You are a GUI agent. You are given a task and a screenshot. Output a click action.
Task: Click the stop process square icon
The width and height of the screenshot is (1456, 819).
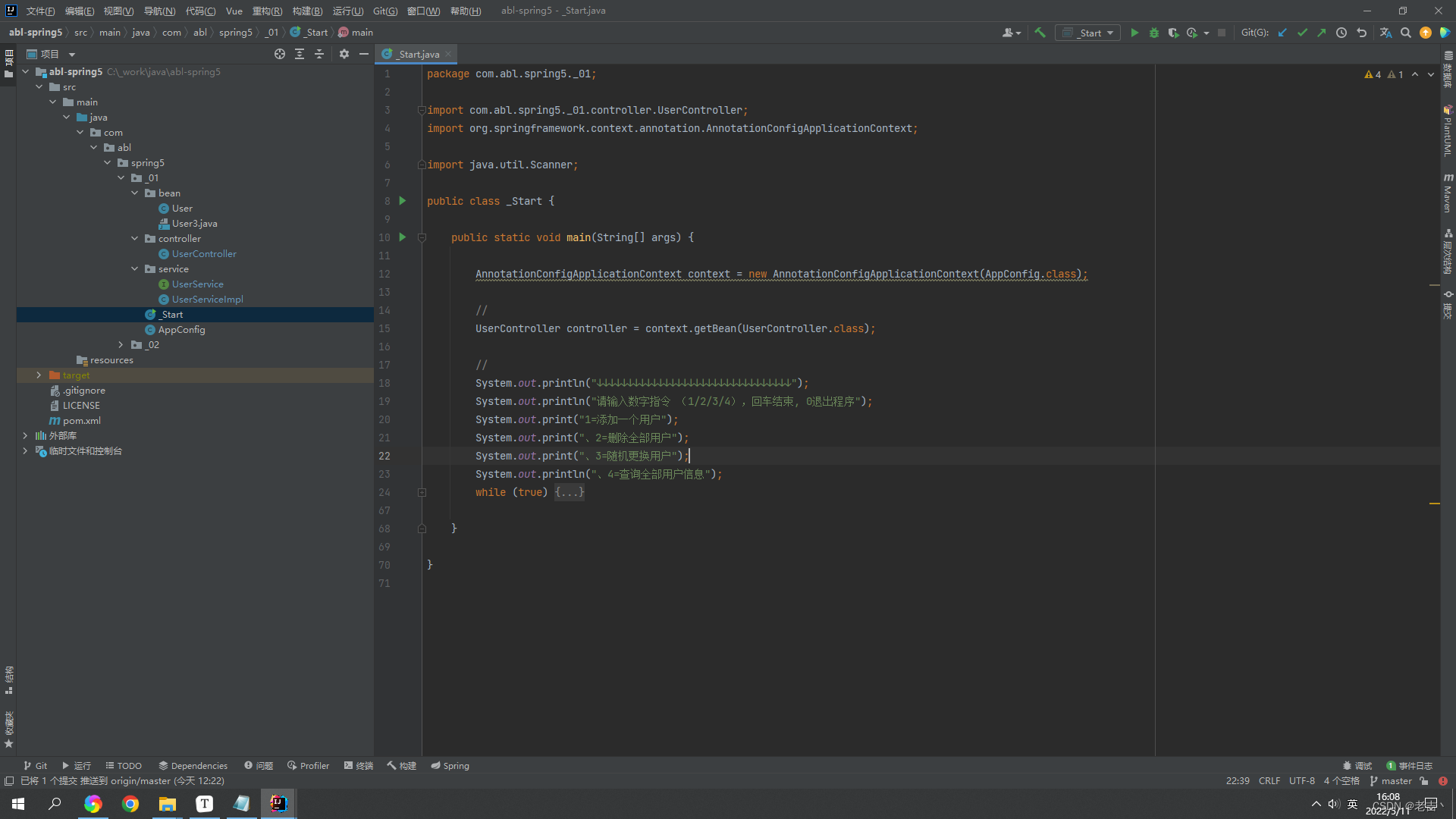pos(1222,33)
